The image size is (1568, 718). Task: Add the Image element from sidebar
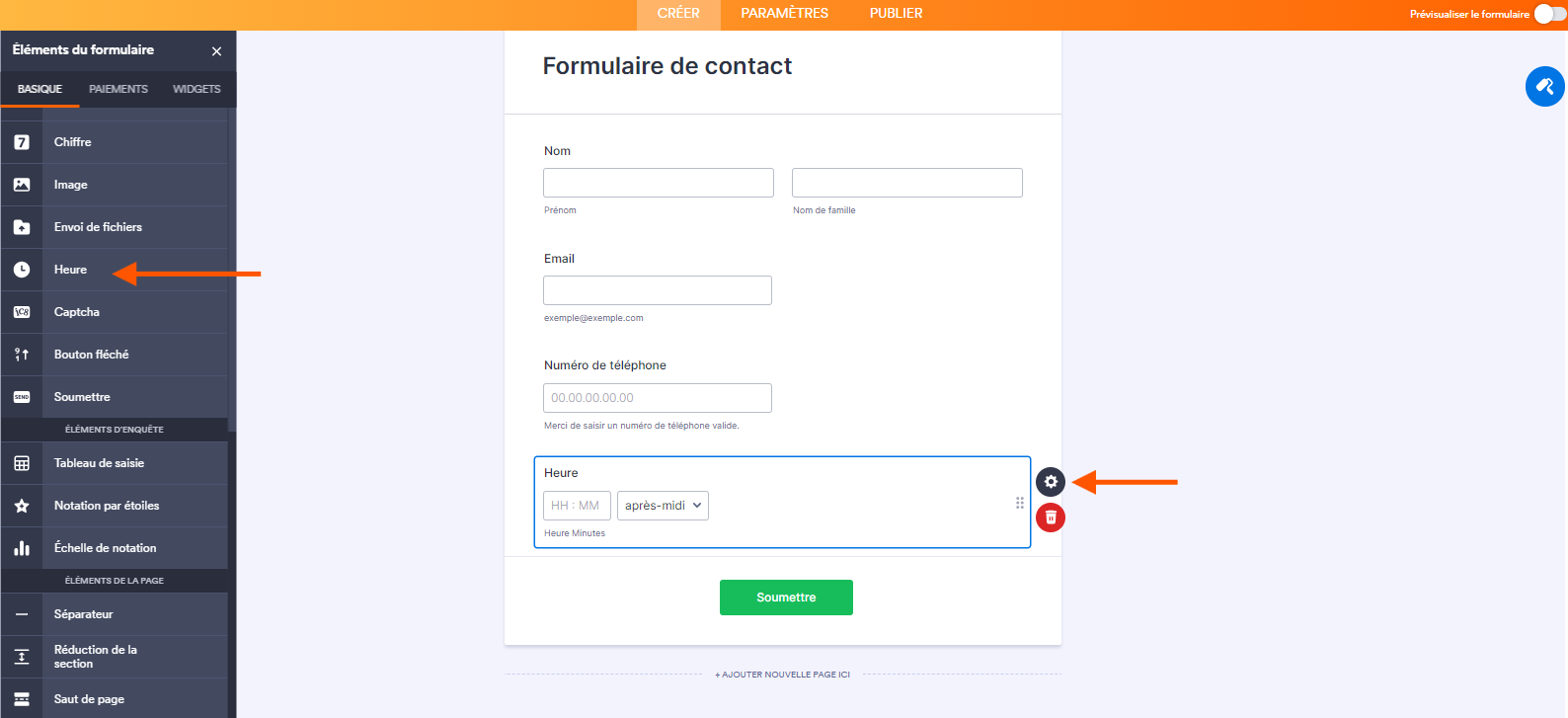(x=115, y=185)
